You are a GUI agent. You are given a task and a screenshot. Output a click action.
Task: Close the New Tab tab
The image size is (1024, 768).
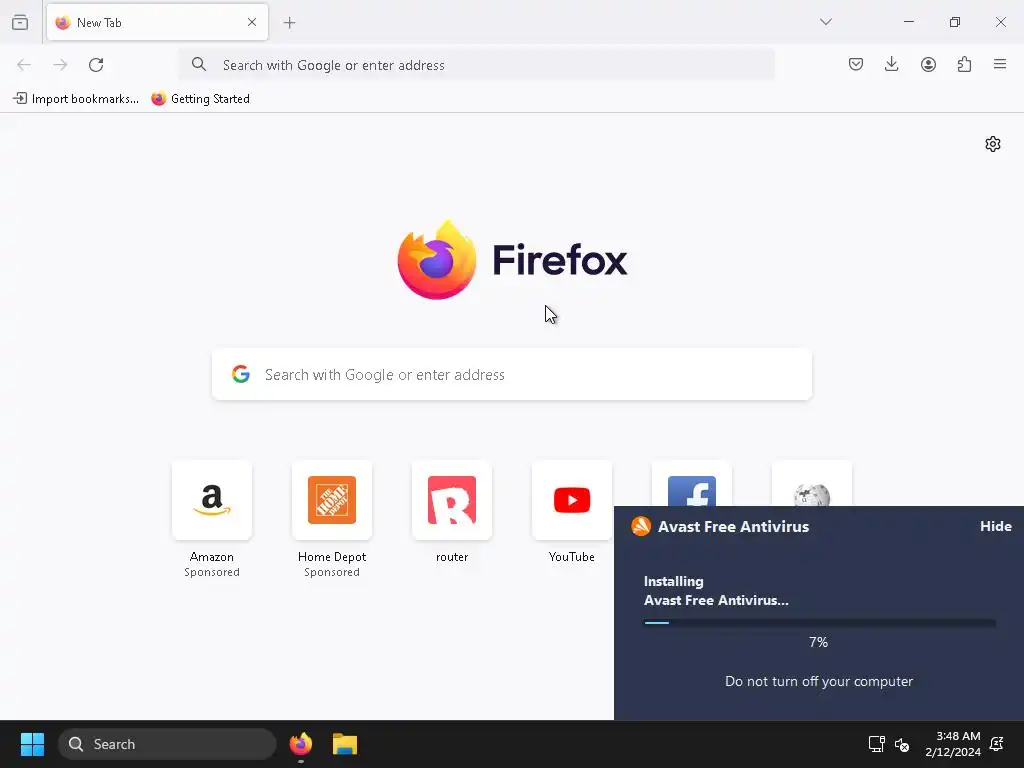point(252,22)
